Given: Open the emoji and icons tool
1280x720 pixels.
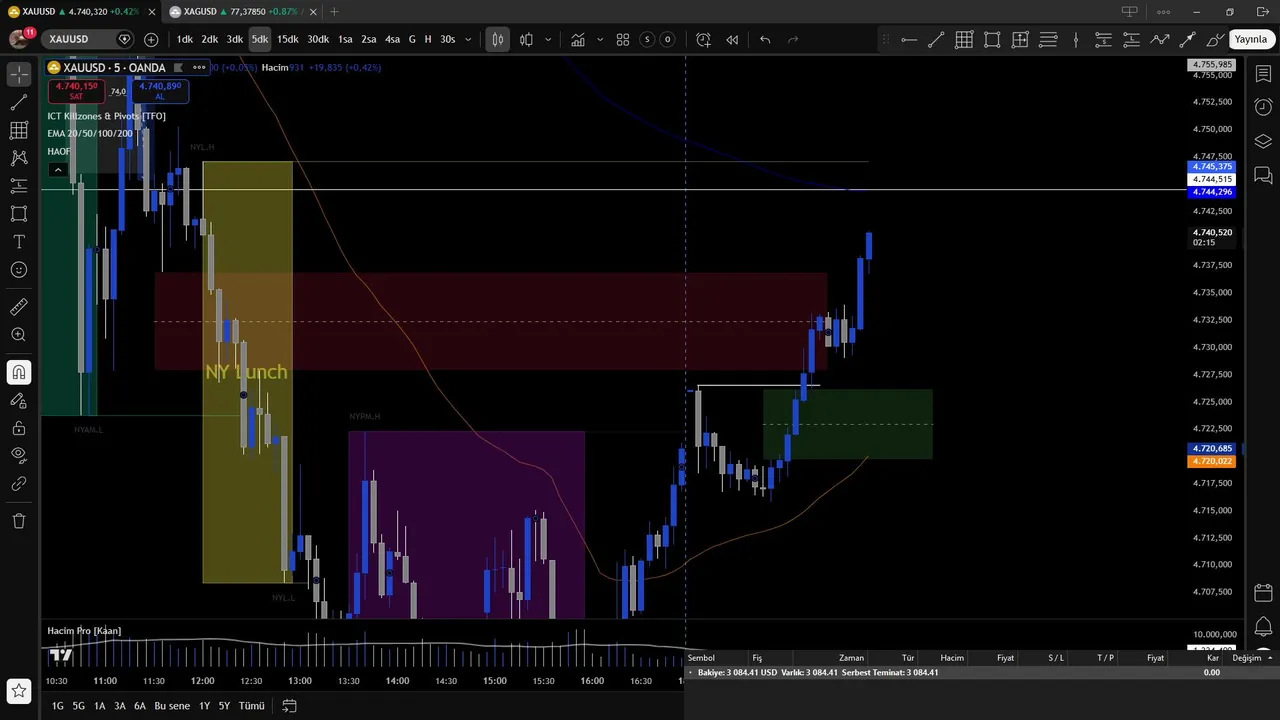Looking at the screenshot, I should [x=18, y=270].
